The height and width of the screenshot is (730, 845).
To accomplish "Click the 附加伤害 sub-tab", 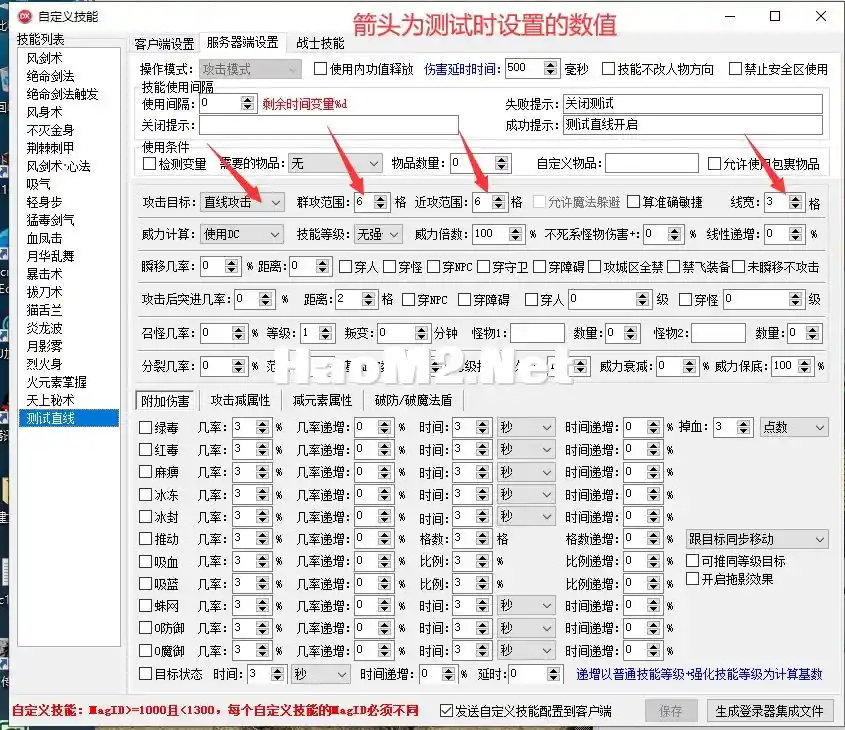I will (165, 401).
